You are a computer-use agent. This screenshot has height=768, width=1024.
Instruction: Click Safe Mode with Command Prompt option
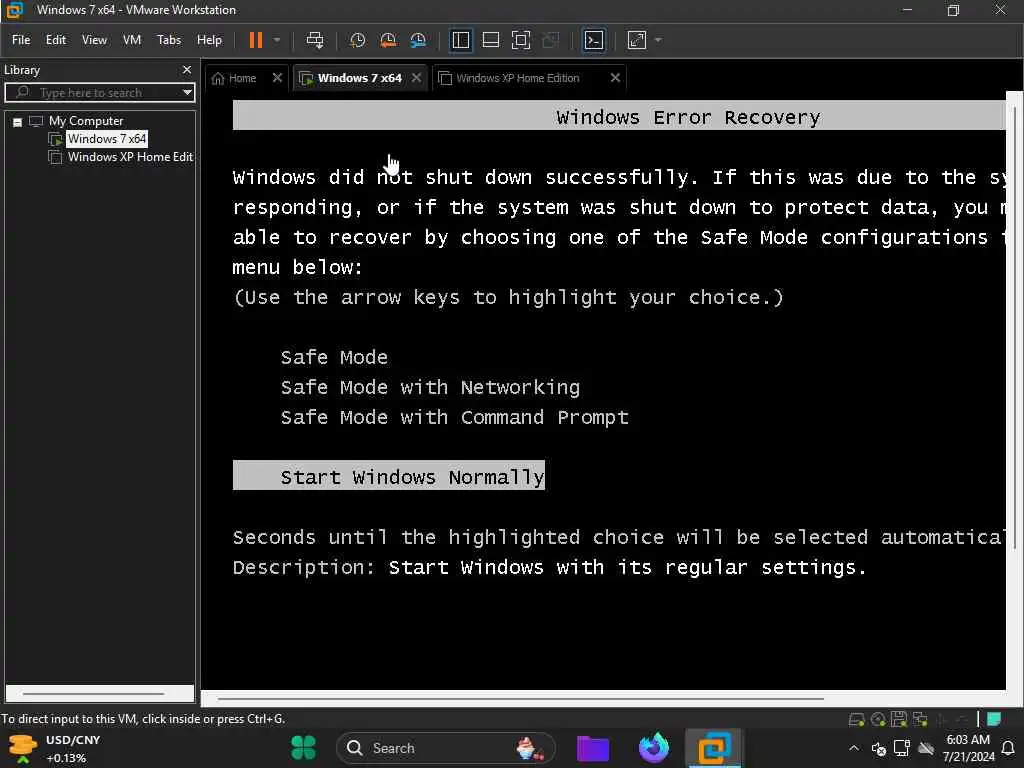pos(455,417)
